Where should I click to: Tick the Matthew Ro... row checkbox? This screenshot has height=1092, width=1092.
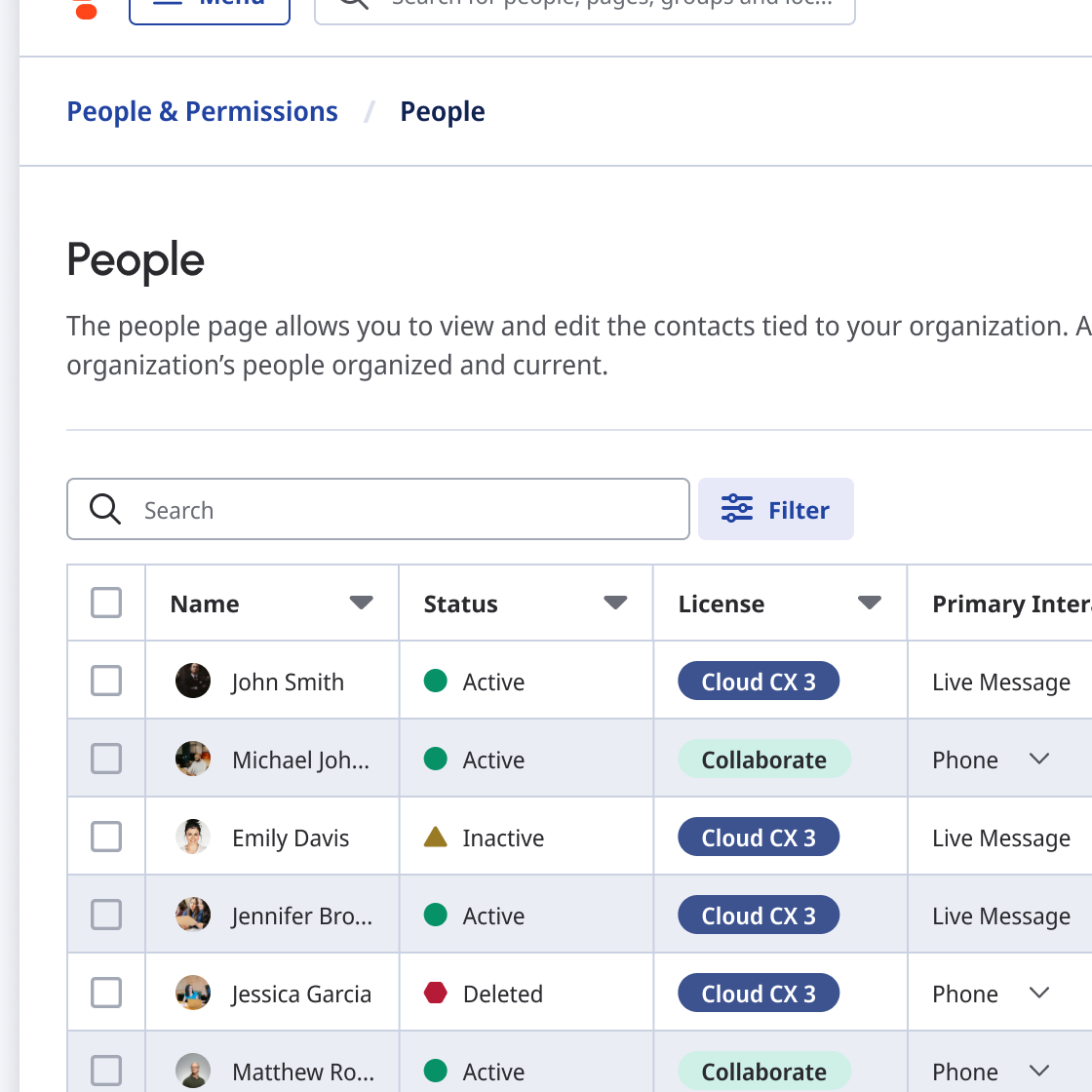coord(106,1072)
